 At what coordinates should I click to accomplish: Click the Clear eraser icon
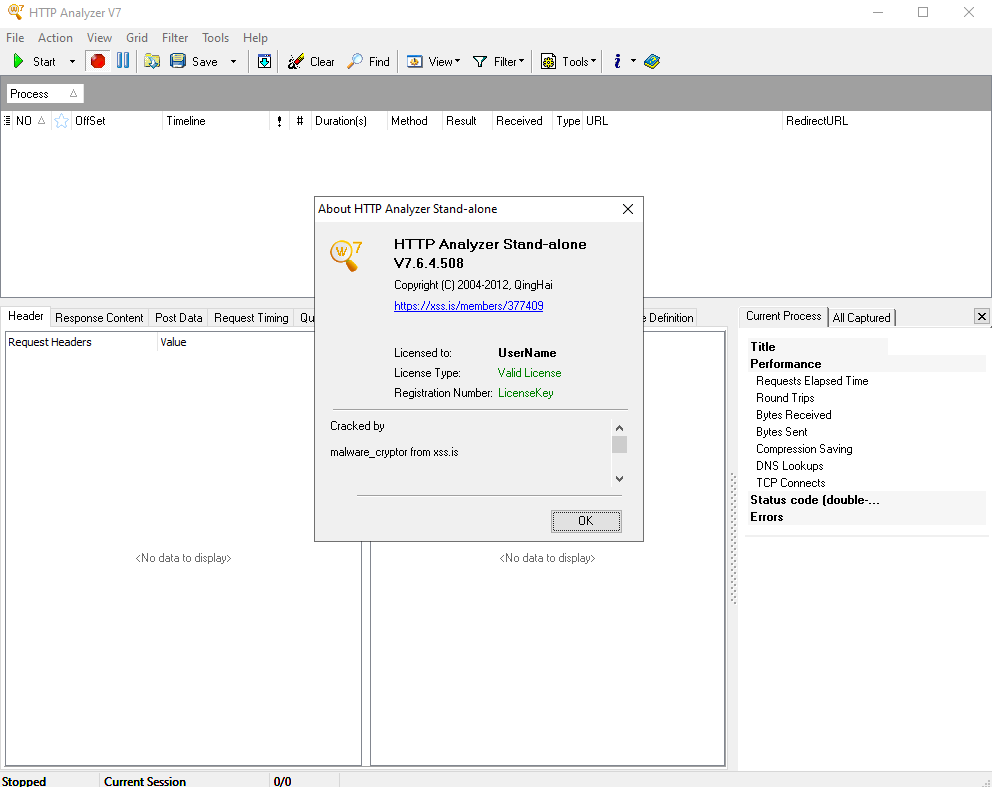coord(296,61)
